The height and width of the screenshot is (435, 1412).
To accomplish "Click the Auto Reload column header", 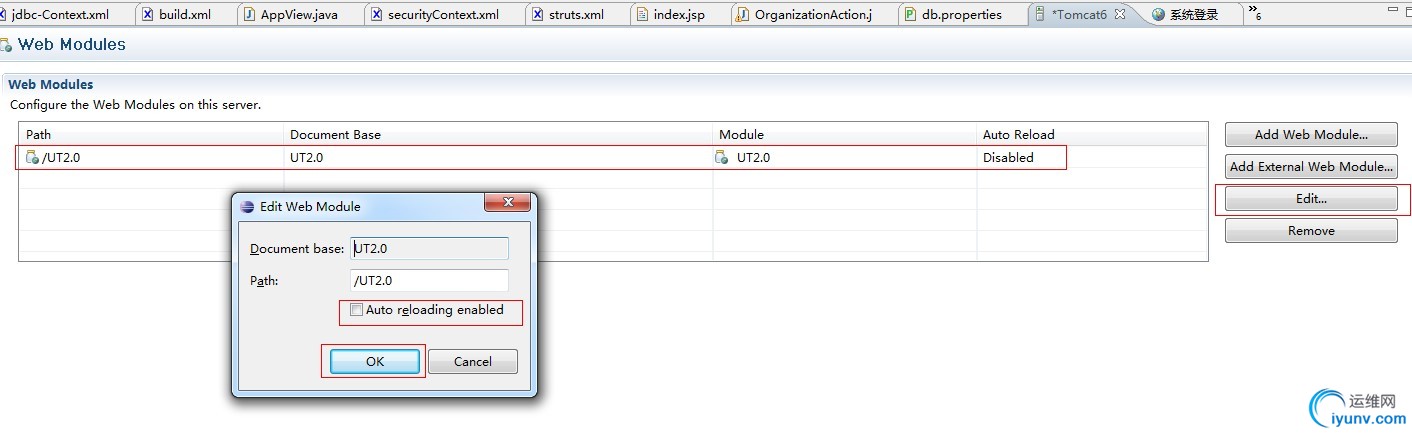I will coord(1092,134).
